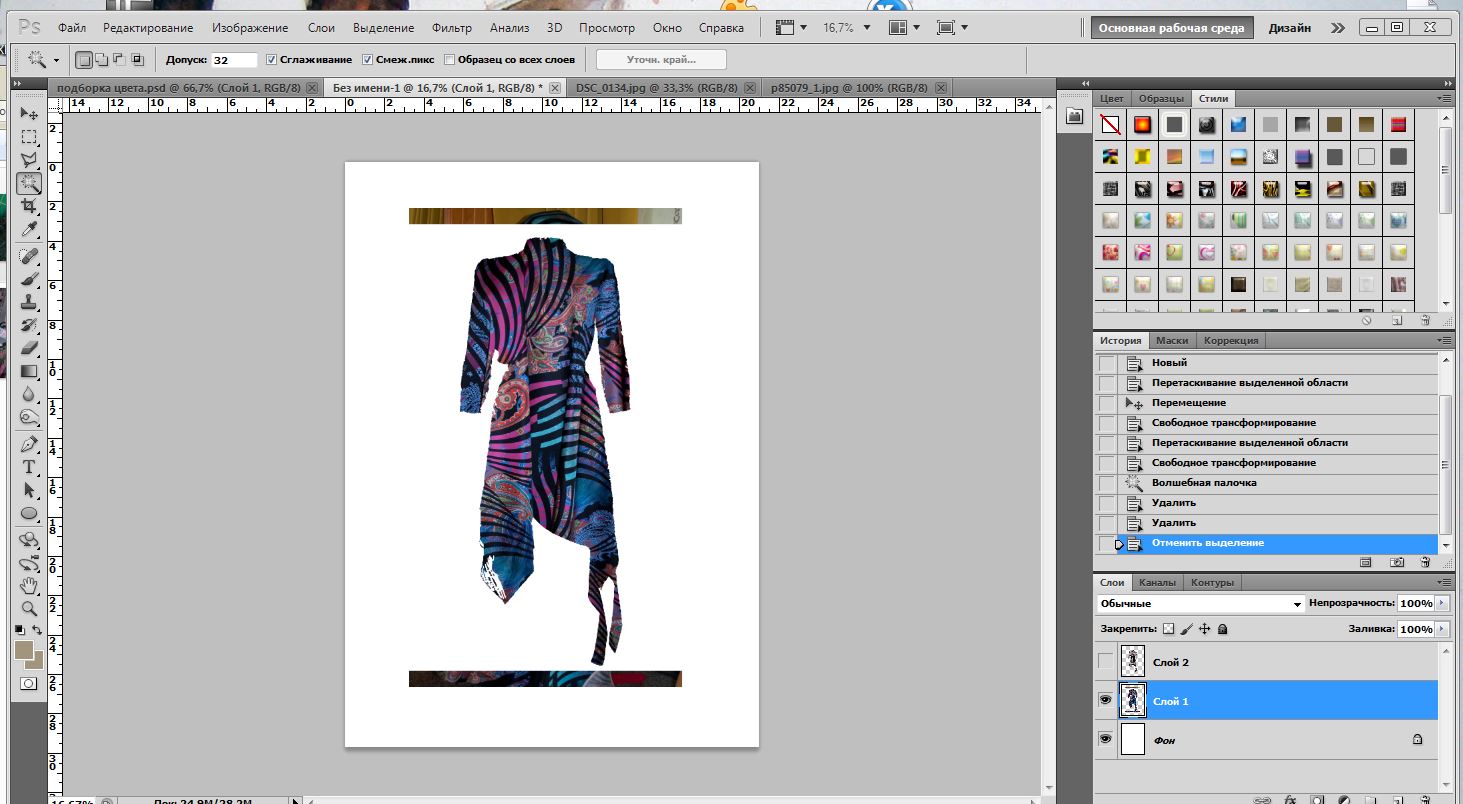This screenshot has width=1463, height=804.
Task: Show the hidden Слой 2 layer
Action: point(1105,662)
